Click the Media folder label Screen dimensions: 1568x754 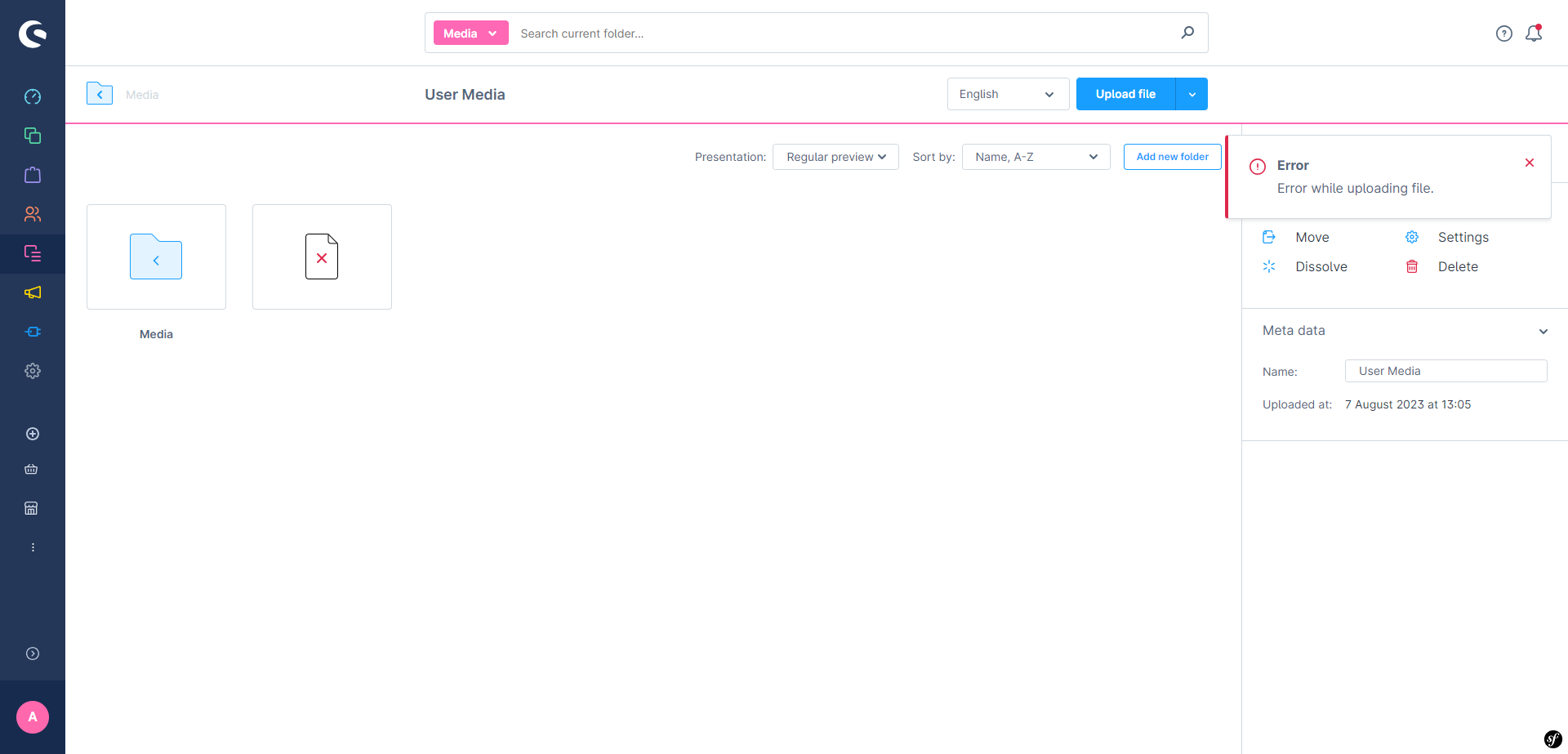(x=156, y=334)
